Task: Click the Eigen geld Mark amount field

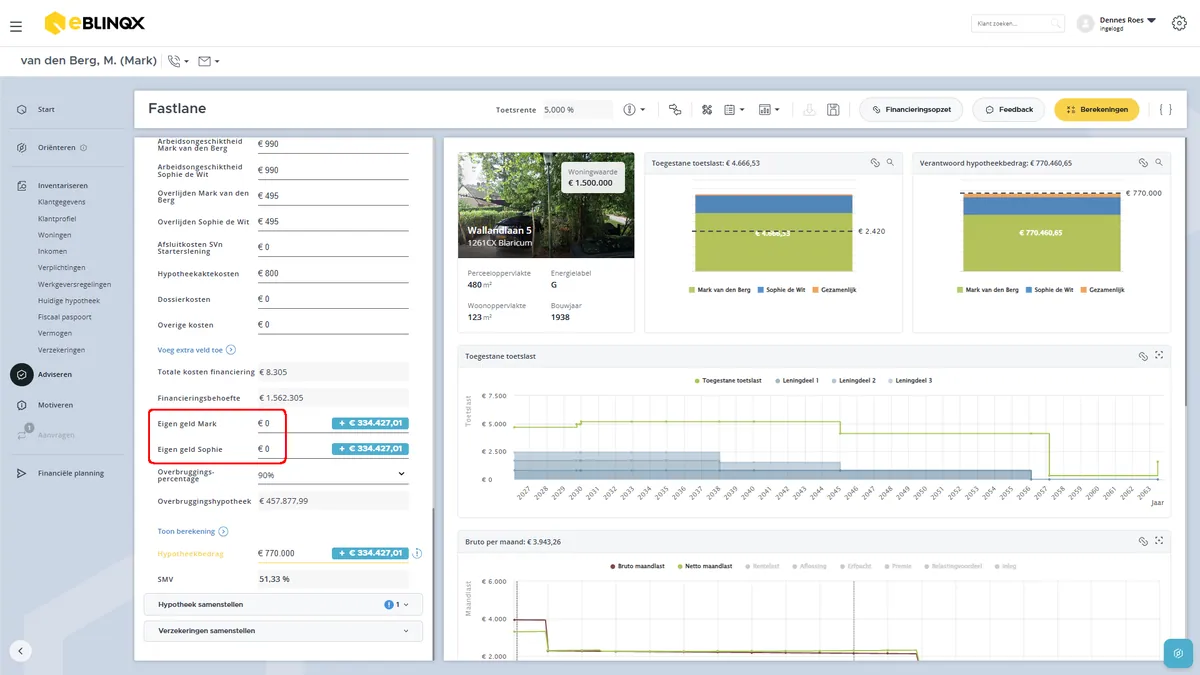Action: [x=291, y=424]
